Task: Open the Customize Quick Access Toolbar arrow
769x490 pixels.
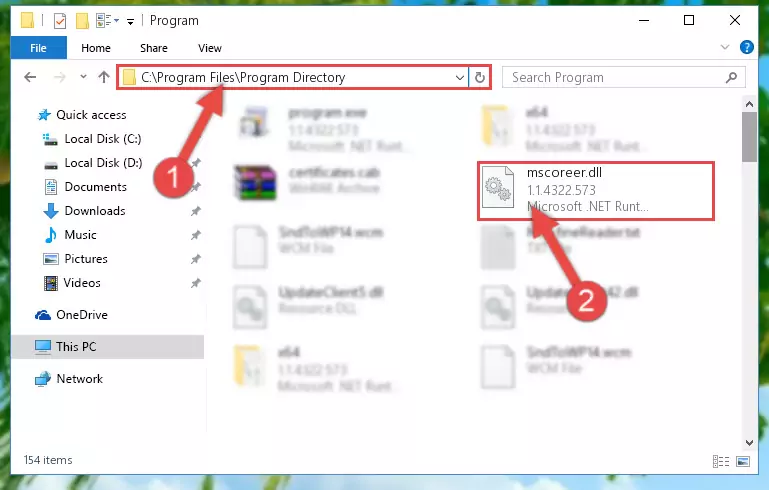Action: 130,21
